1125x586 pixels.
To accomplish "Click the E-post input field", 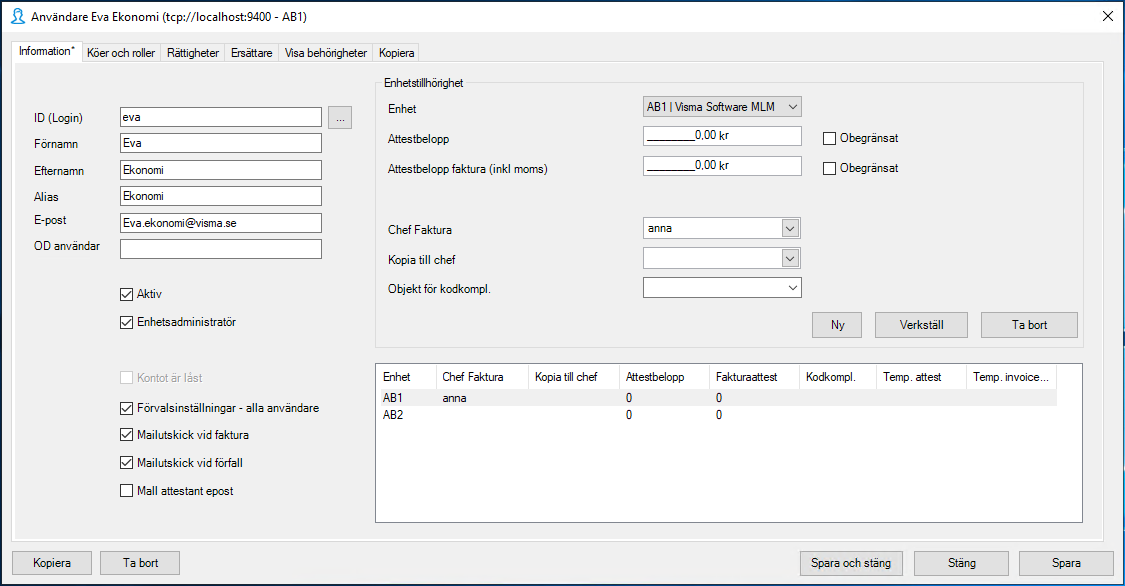I will click(x=220, y=220).
